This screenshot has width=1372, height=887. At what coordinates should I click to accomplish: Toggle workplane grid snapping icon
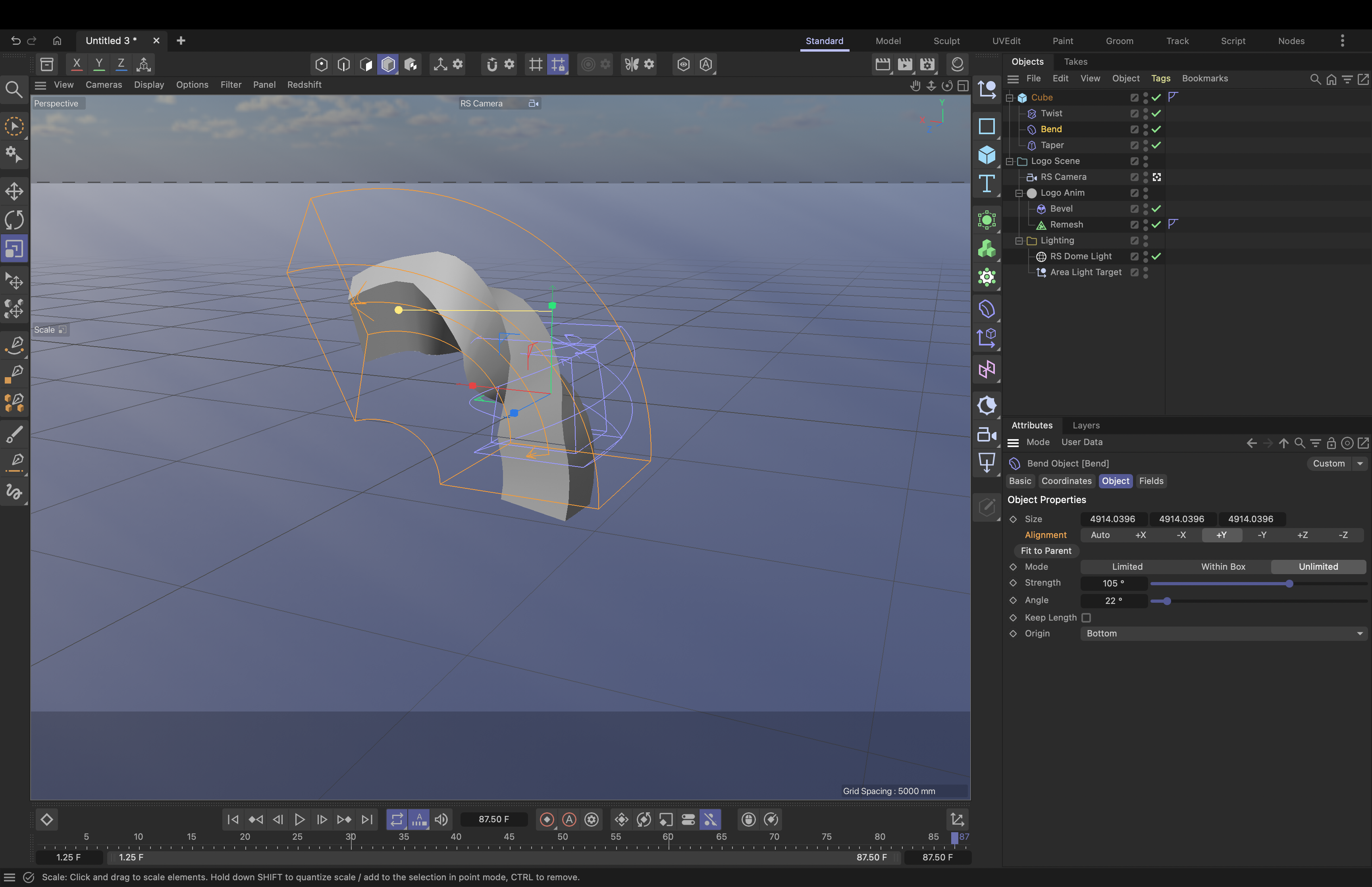click(558, 64)
